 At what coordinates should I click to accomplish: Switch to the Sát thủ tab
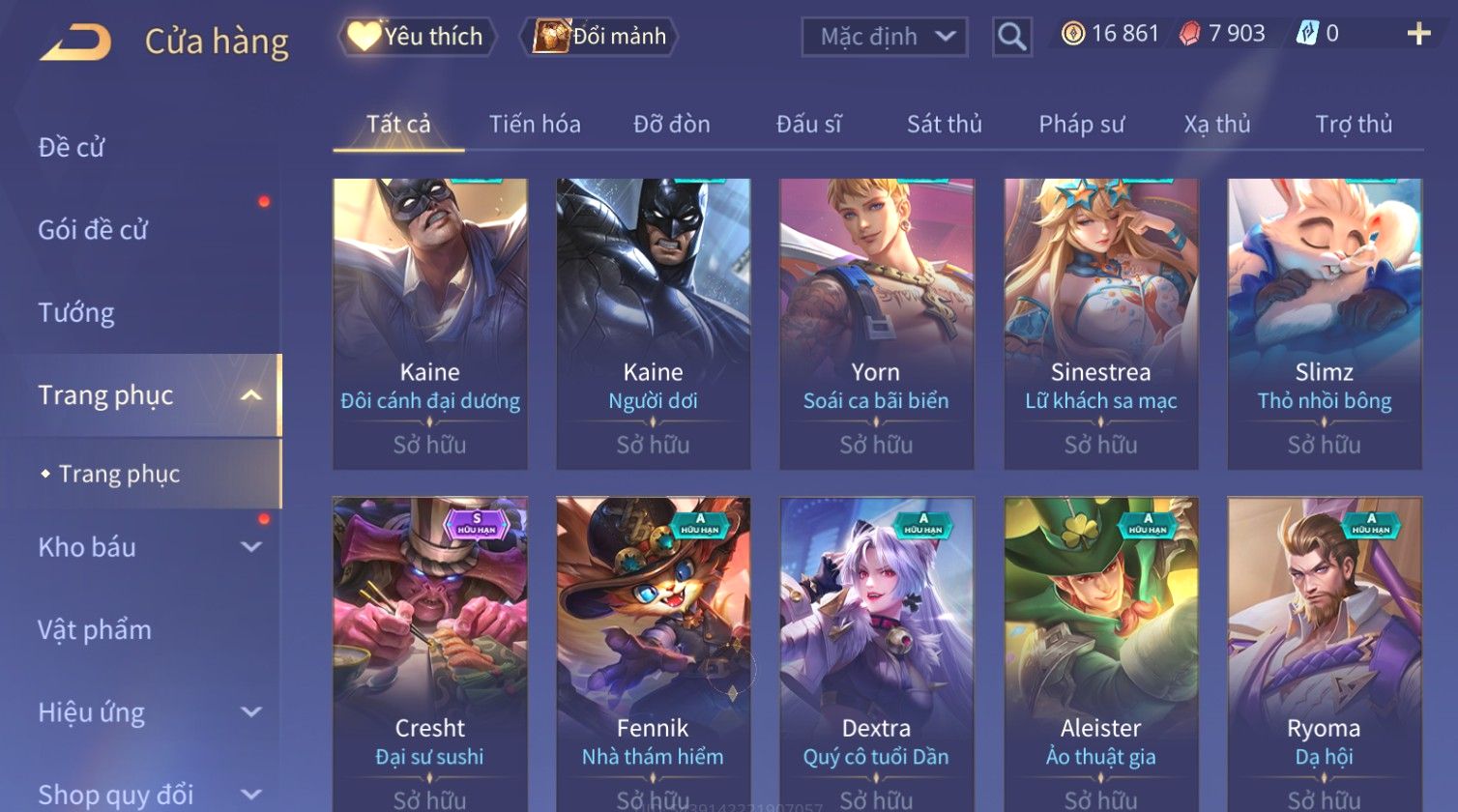[945, 125]
